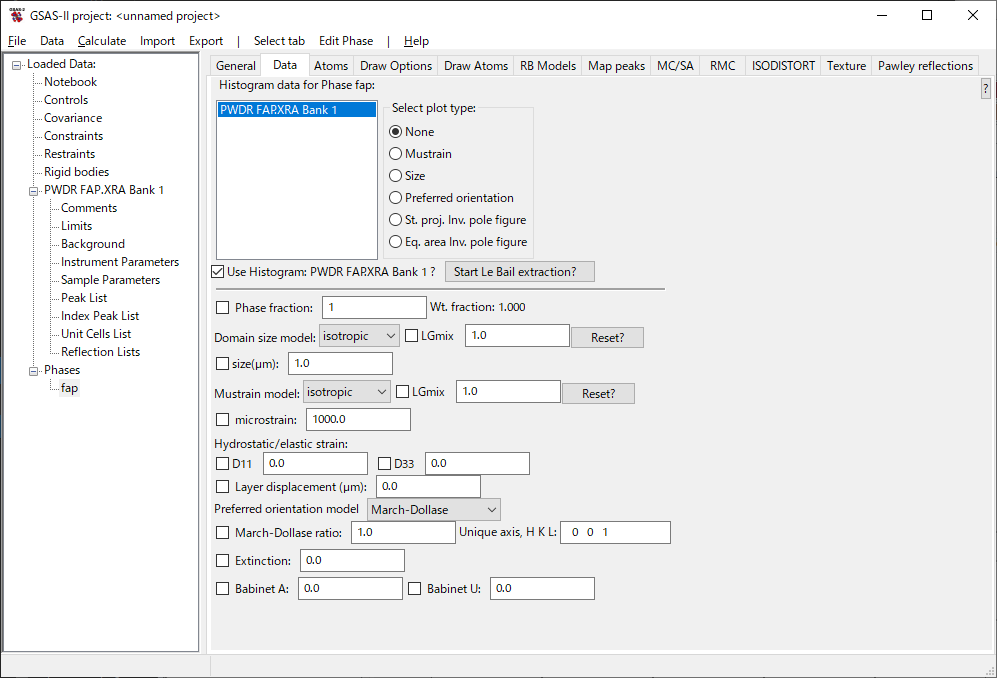Screen dimensions: 997x678
Task: Open the Calculate menu
Action: coord(102,41)
